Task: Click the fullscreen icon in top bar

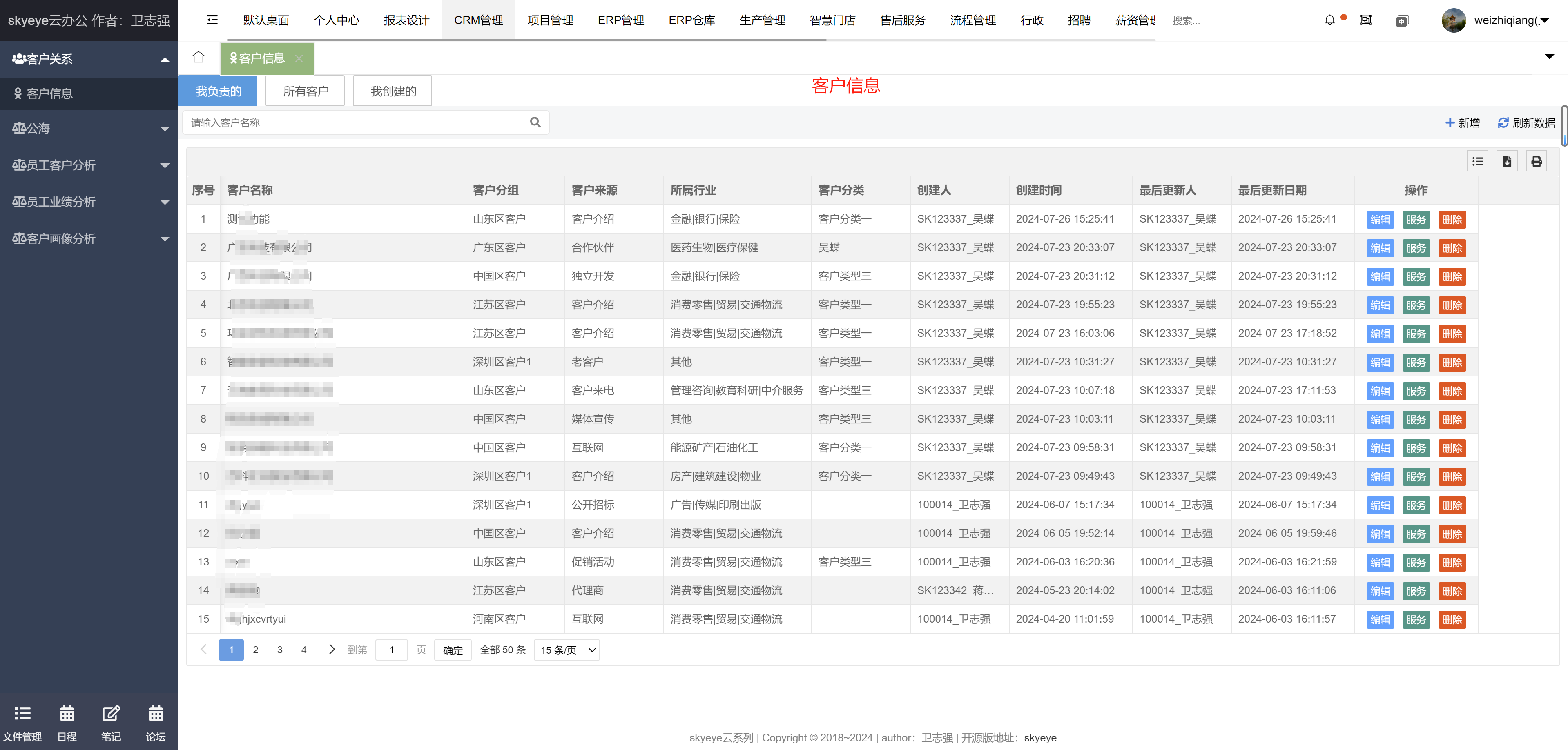Action: coord(1366,20)
